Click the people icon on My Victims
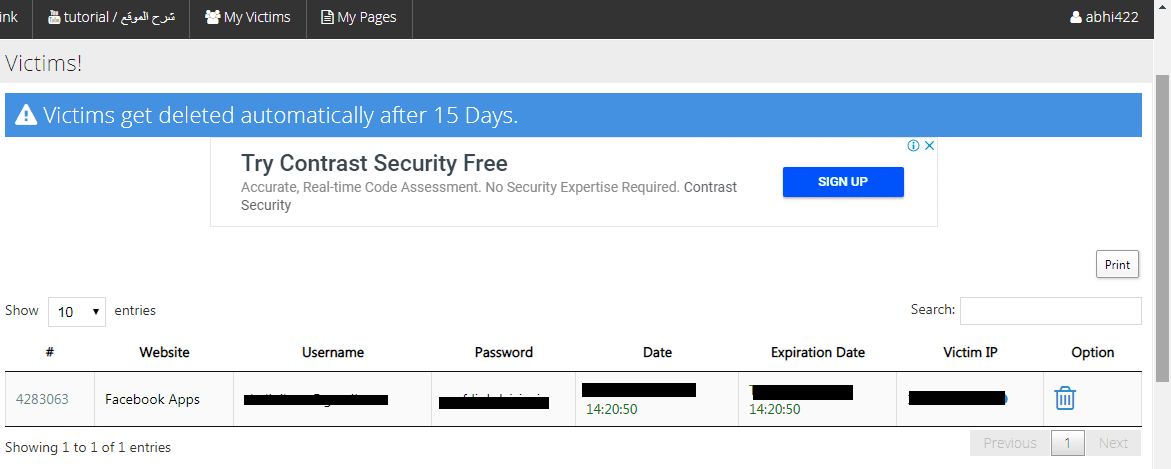The image size is (1171, 469). (213, 16)
